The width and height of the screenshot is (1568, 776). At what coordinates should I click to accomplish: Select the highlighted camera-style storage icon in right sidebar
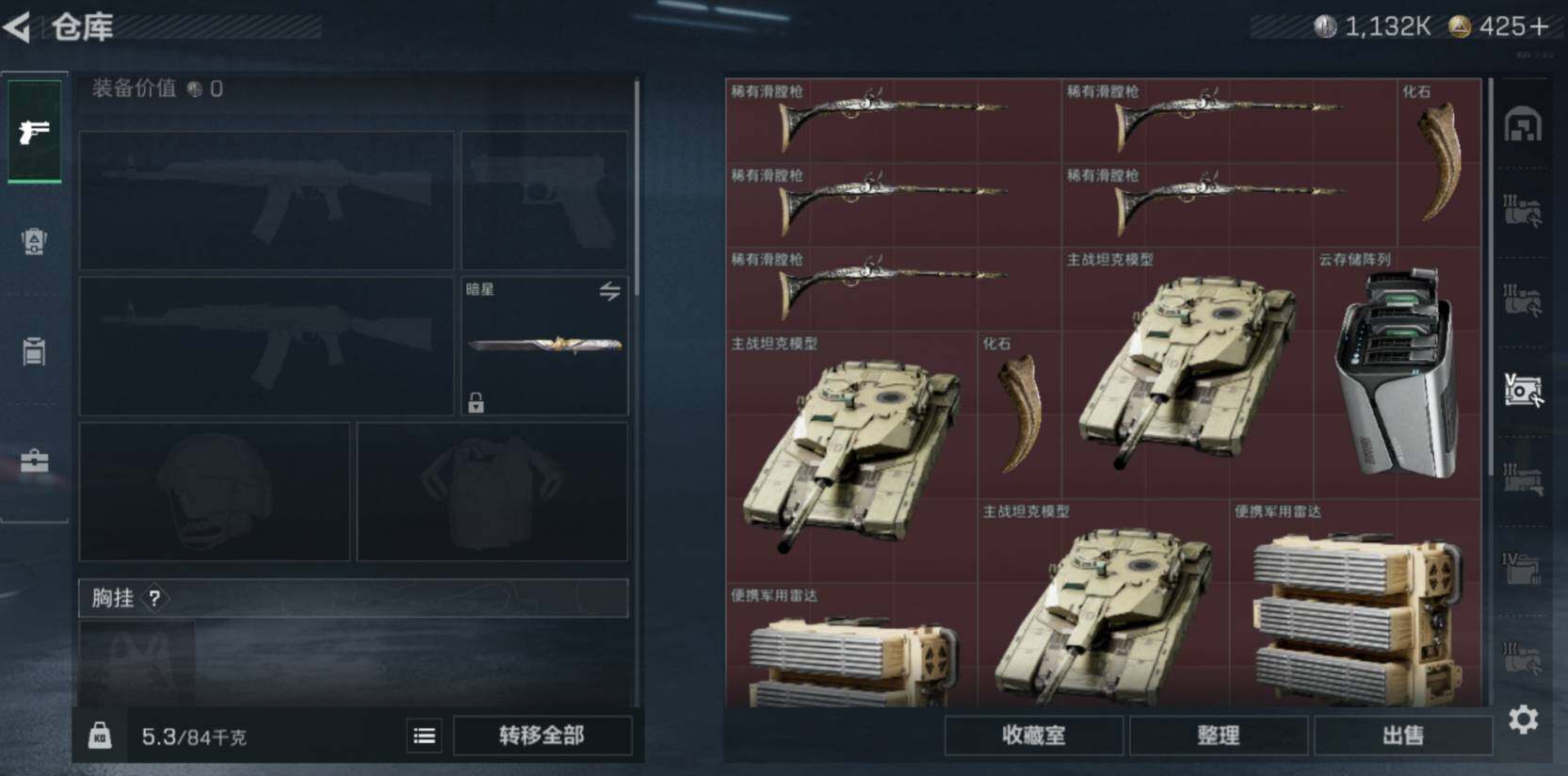point(1523,389)
